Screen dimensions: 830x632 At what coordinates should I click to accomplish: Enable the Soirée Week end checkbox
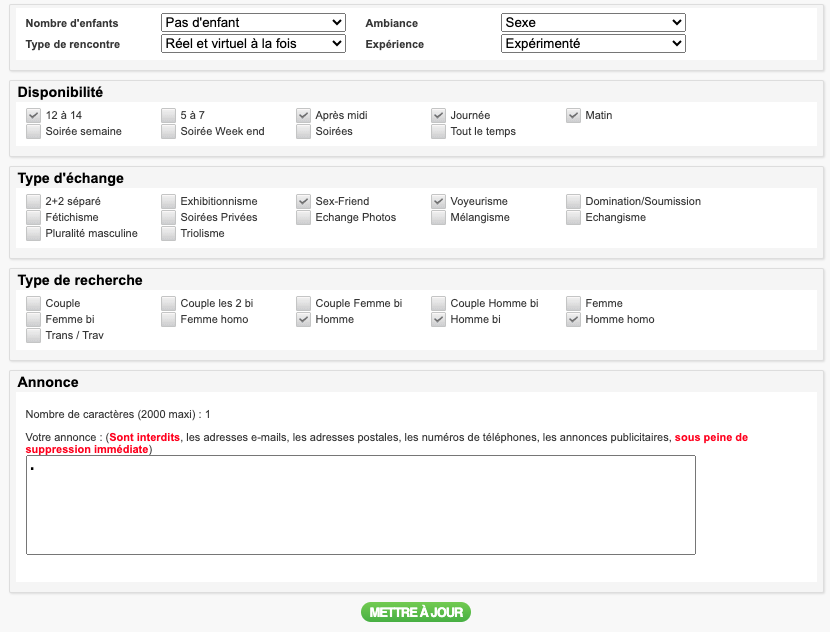tap(169, 132)
